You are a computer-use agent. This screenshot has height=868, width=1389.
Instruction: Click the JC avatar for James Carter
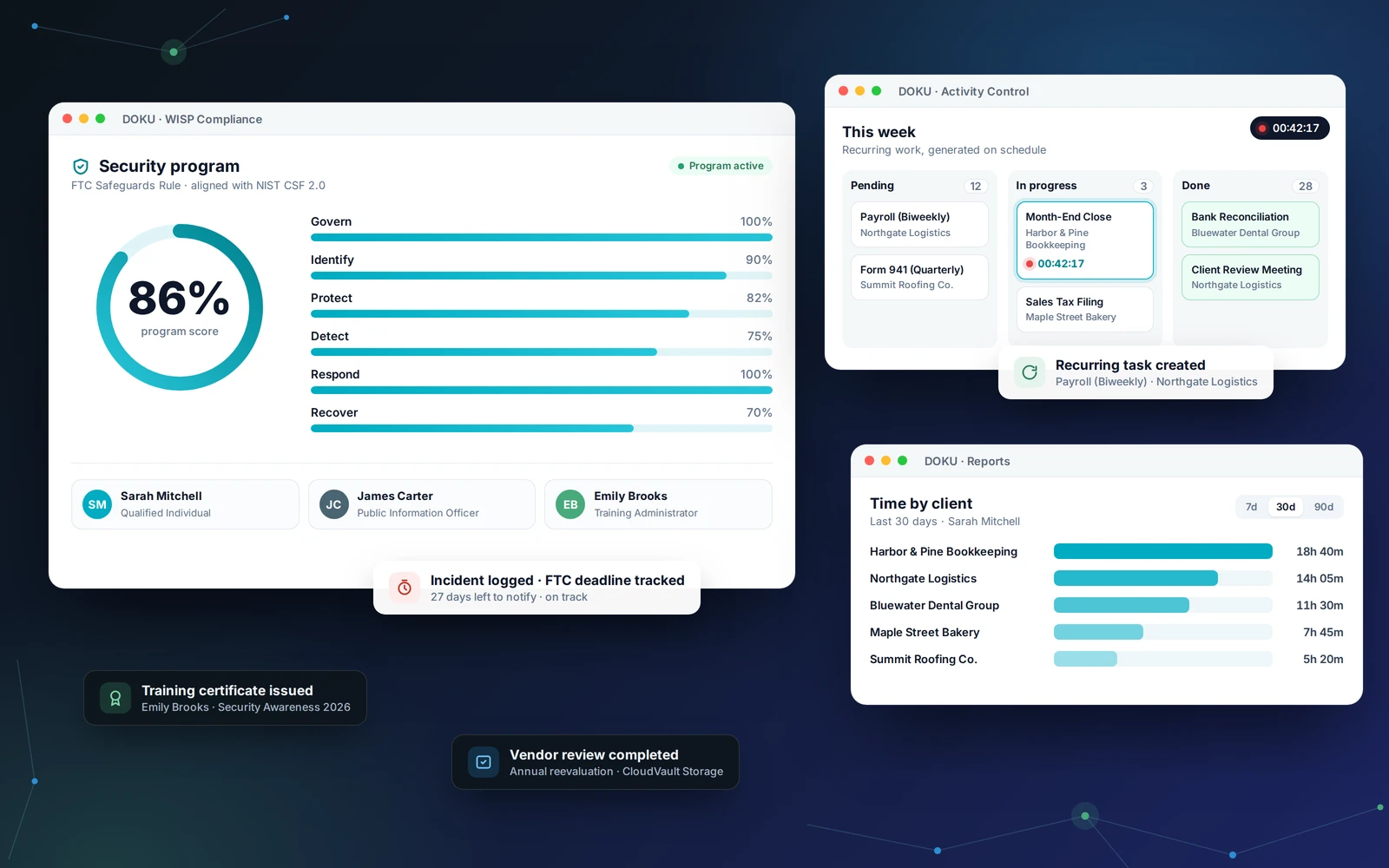[334, 504]
